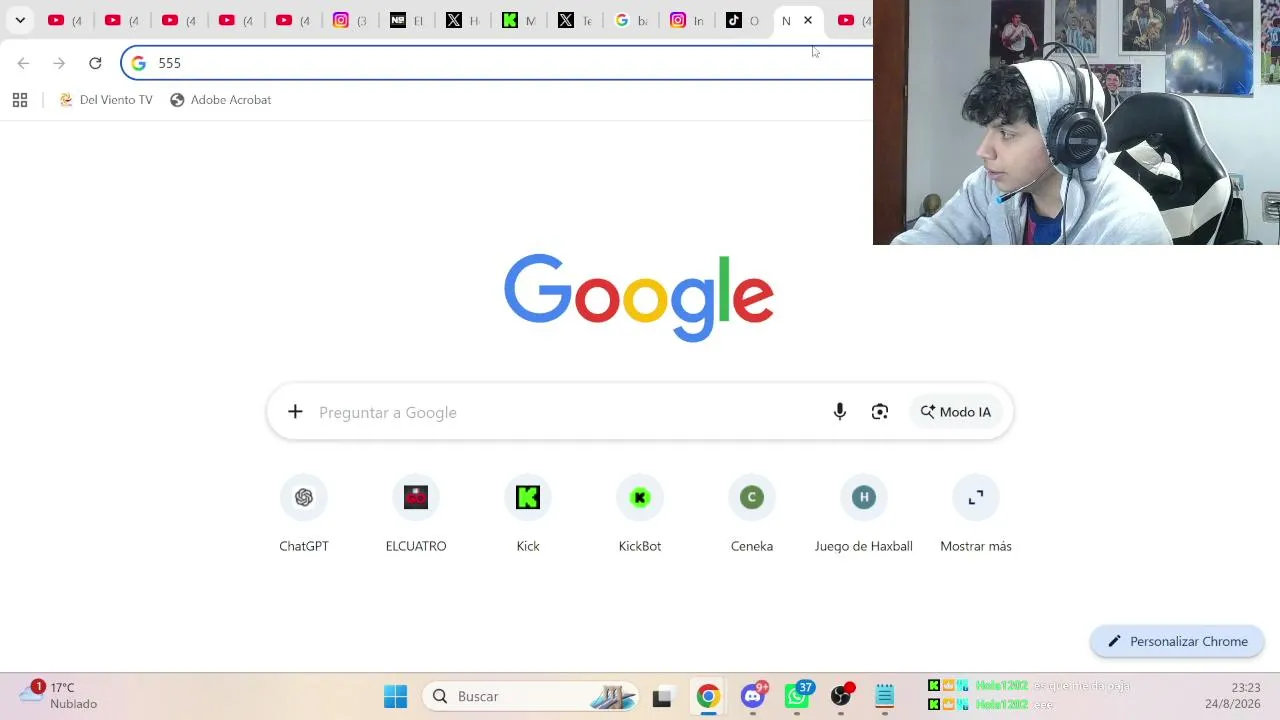Click the Google logo
Image resolution: width=1280 pixels, height=720 pixels.
(639, 298)
